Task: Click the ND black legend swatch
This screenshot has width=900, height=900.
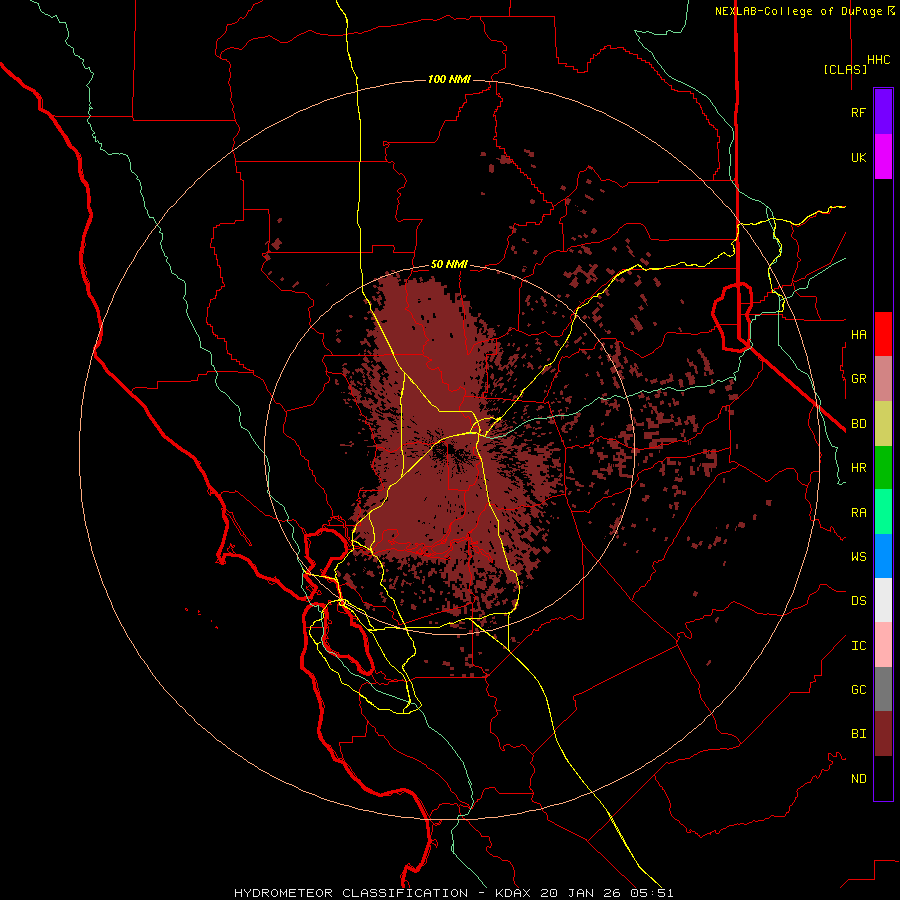Action: 883,778
